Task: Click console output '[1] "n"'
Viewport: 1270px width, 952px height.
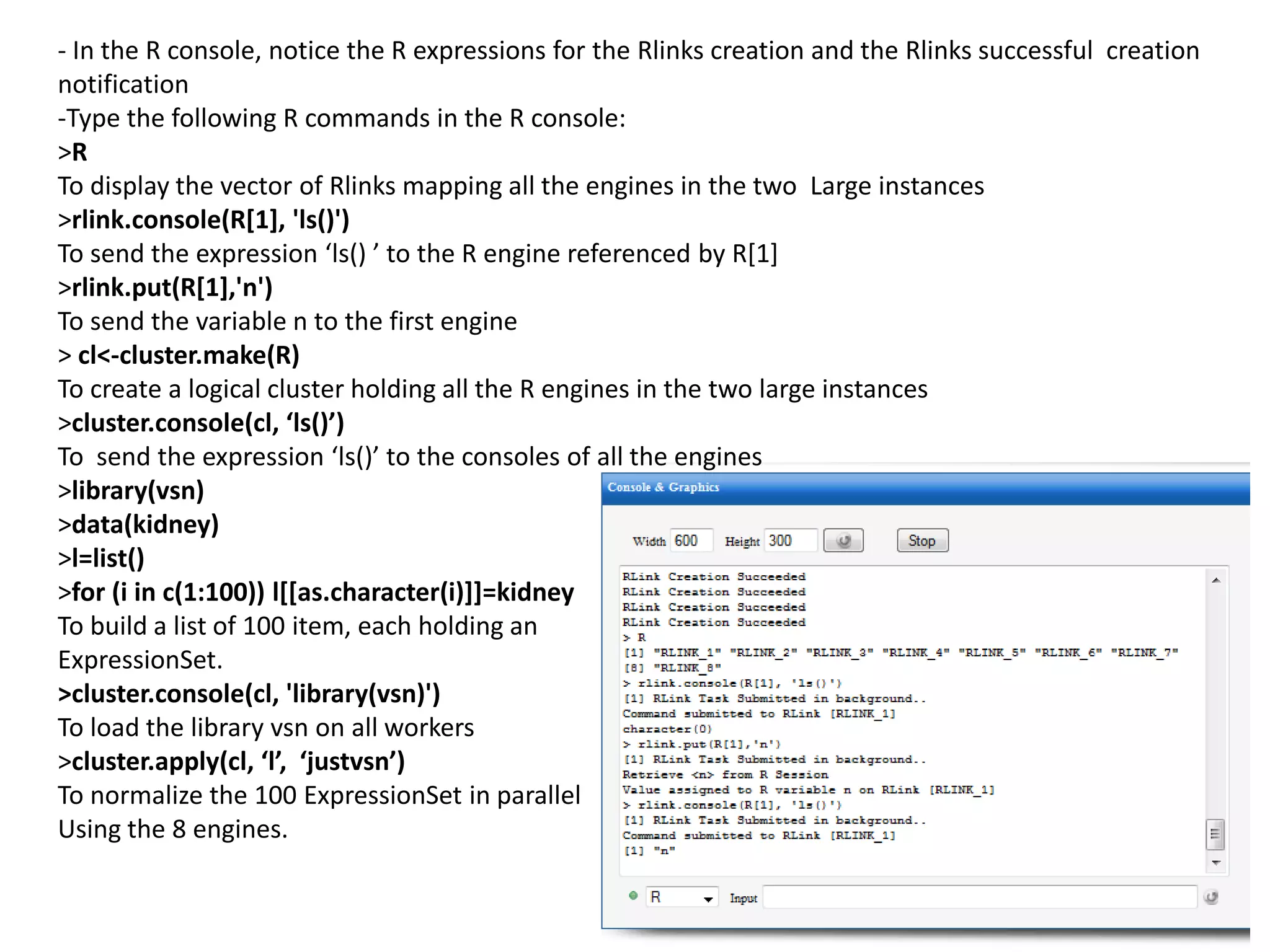Action: [649, 850]
